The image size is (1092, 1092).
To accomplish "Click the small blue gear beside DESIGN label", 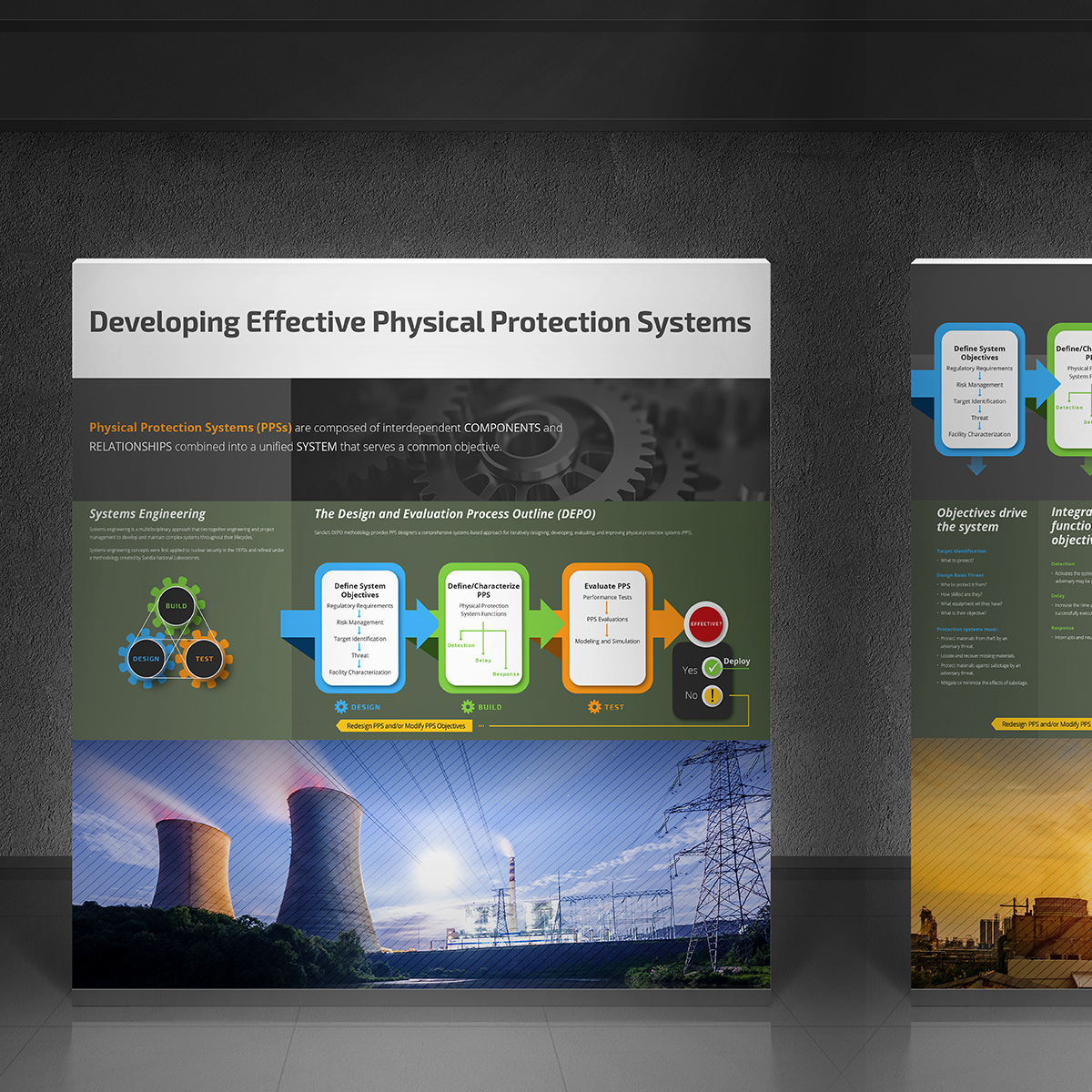I will pos(341,706).
